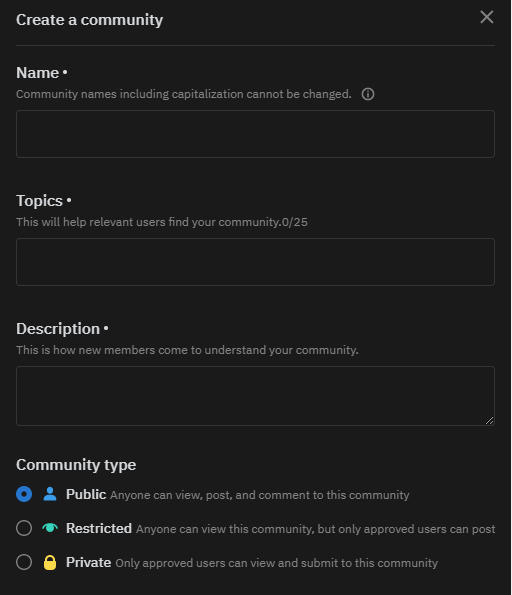
Task: Click the Topics field heading label
Action: coord(39,201)
